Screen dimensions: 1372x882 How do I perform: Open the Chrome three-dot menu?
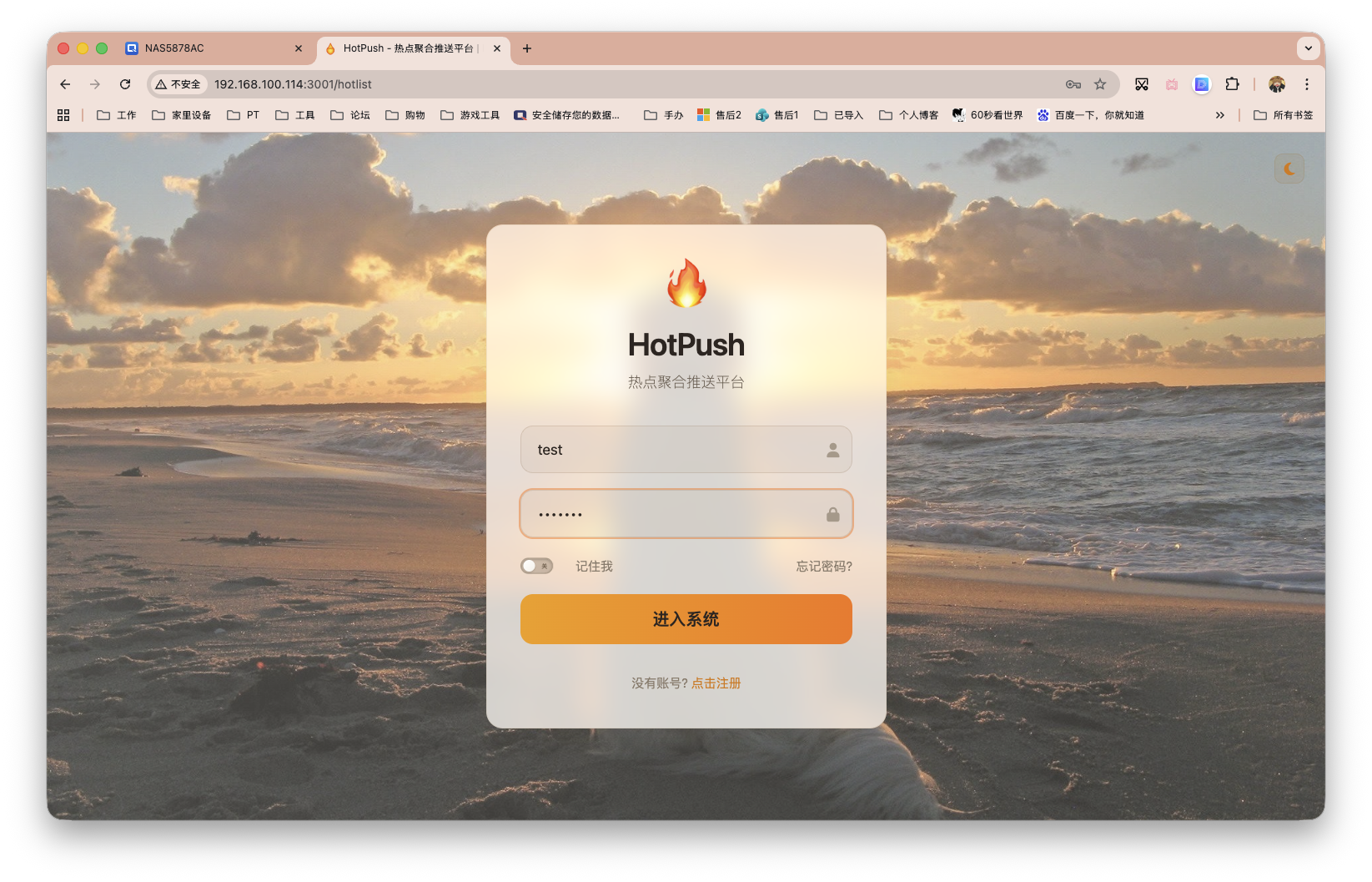pyautogui.click(x=1307, y=84)
